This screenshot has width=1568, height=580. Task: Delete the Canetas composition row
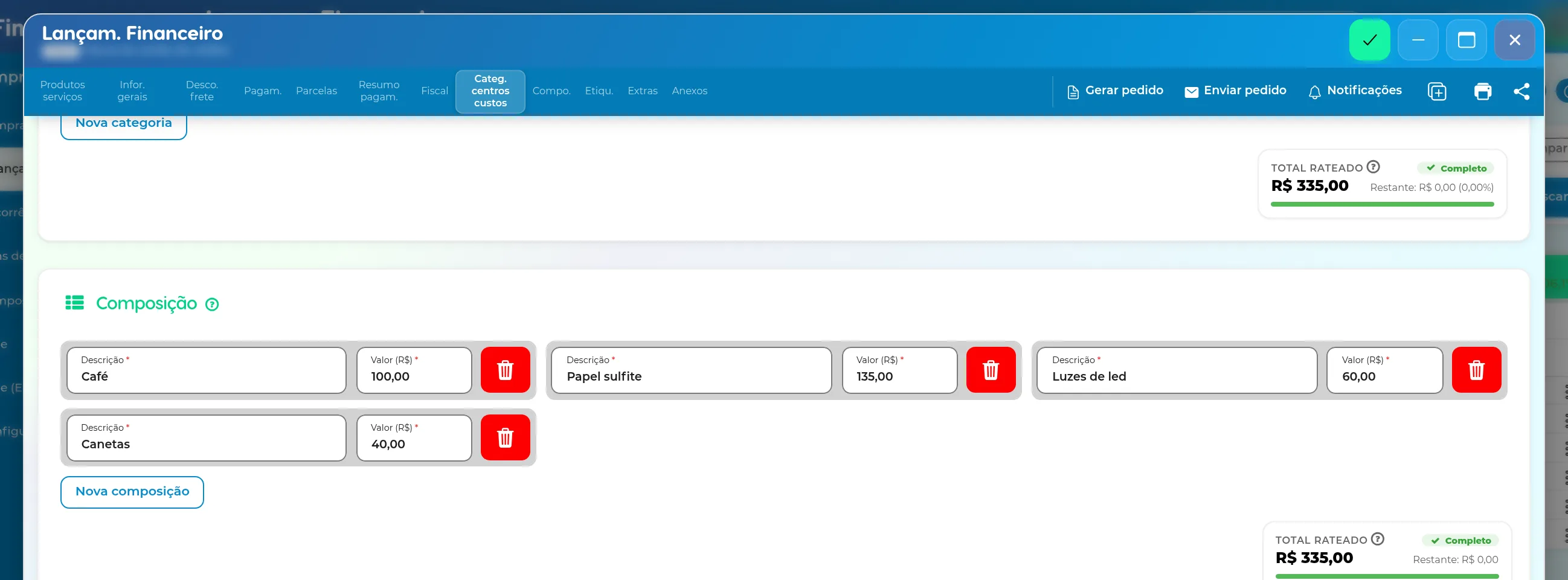click(x=505, y=437)
